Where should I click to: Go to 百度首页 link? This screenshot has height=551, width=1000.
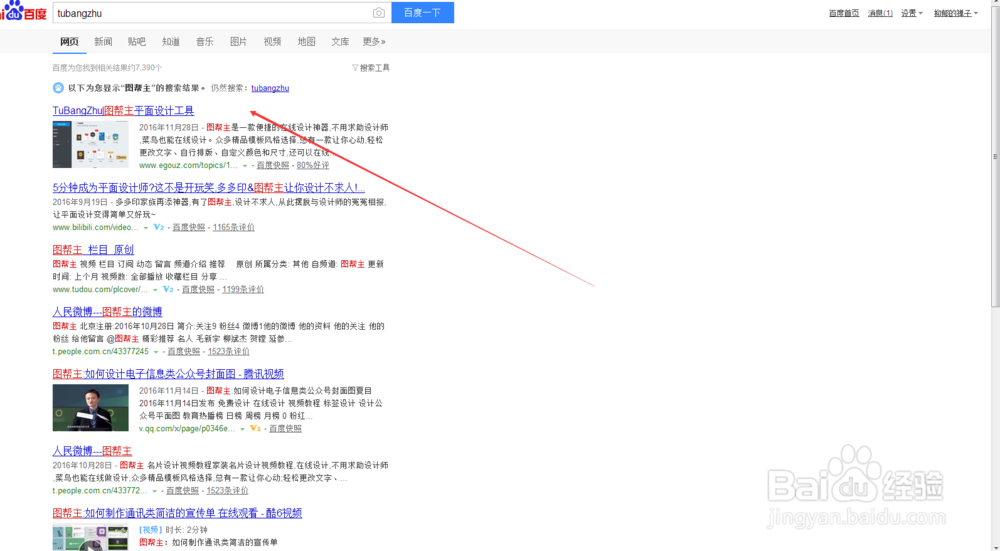tap(844, 13)
